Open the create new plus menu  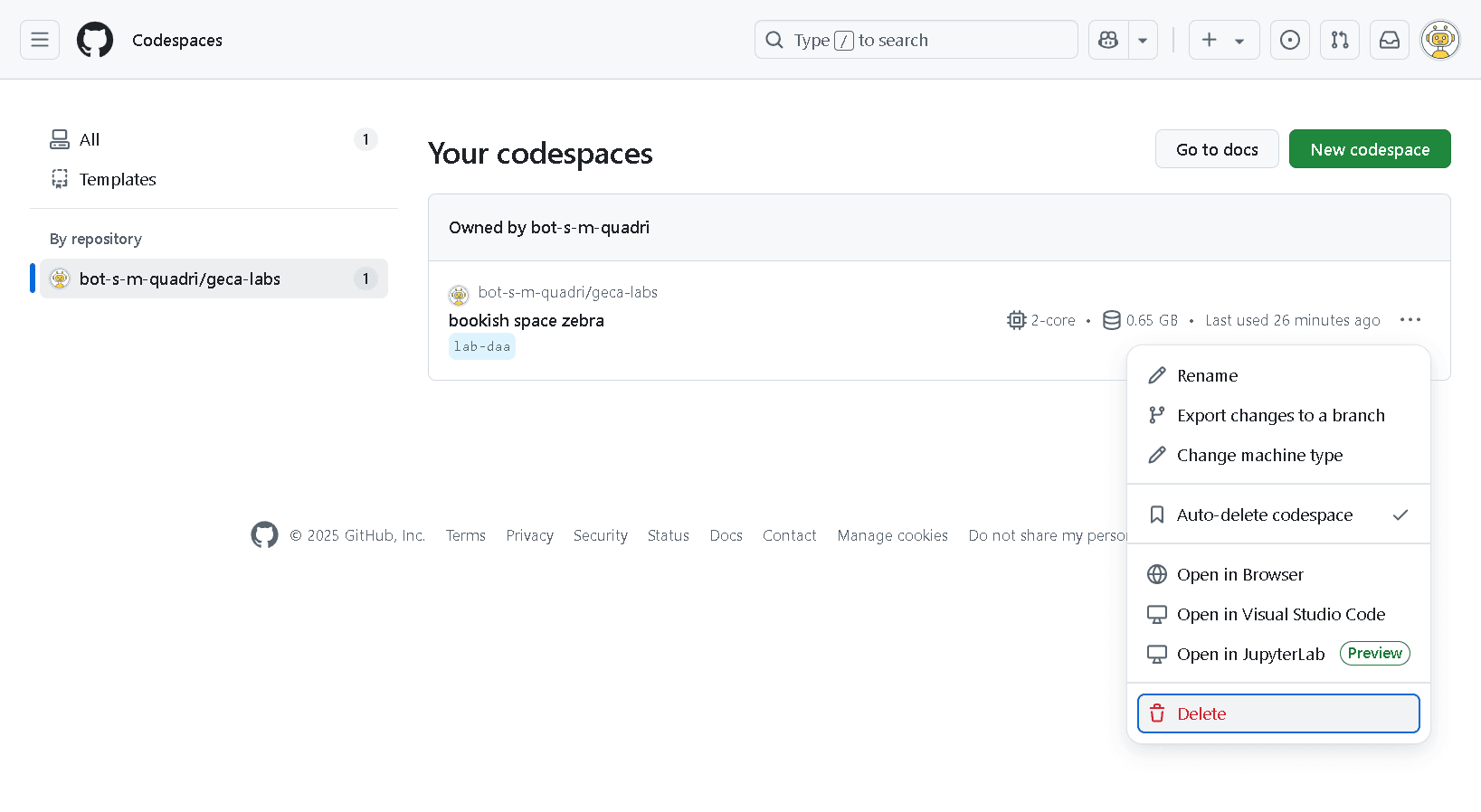pyautogui.click(x=1223, y=40)
